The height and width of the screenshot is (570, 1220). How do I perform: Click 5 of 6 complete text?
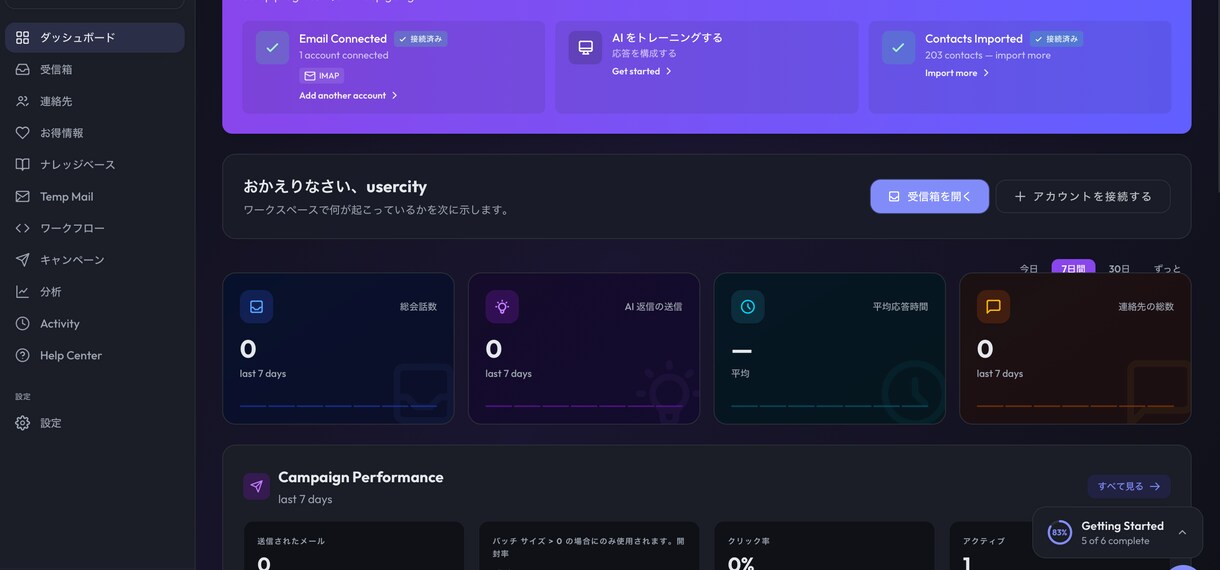(1115, 541)
